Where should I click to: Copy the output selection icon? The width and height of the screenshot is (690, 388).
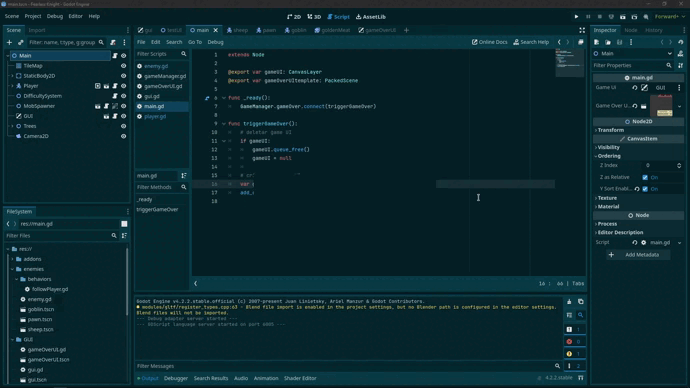point(580,302)
